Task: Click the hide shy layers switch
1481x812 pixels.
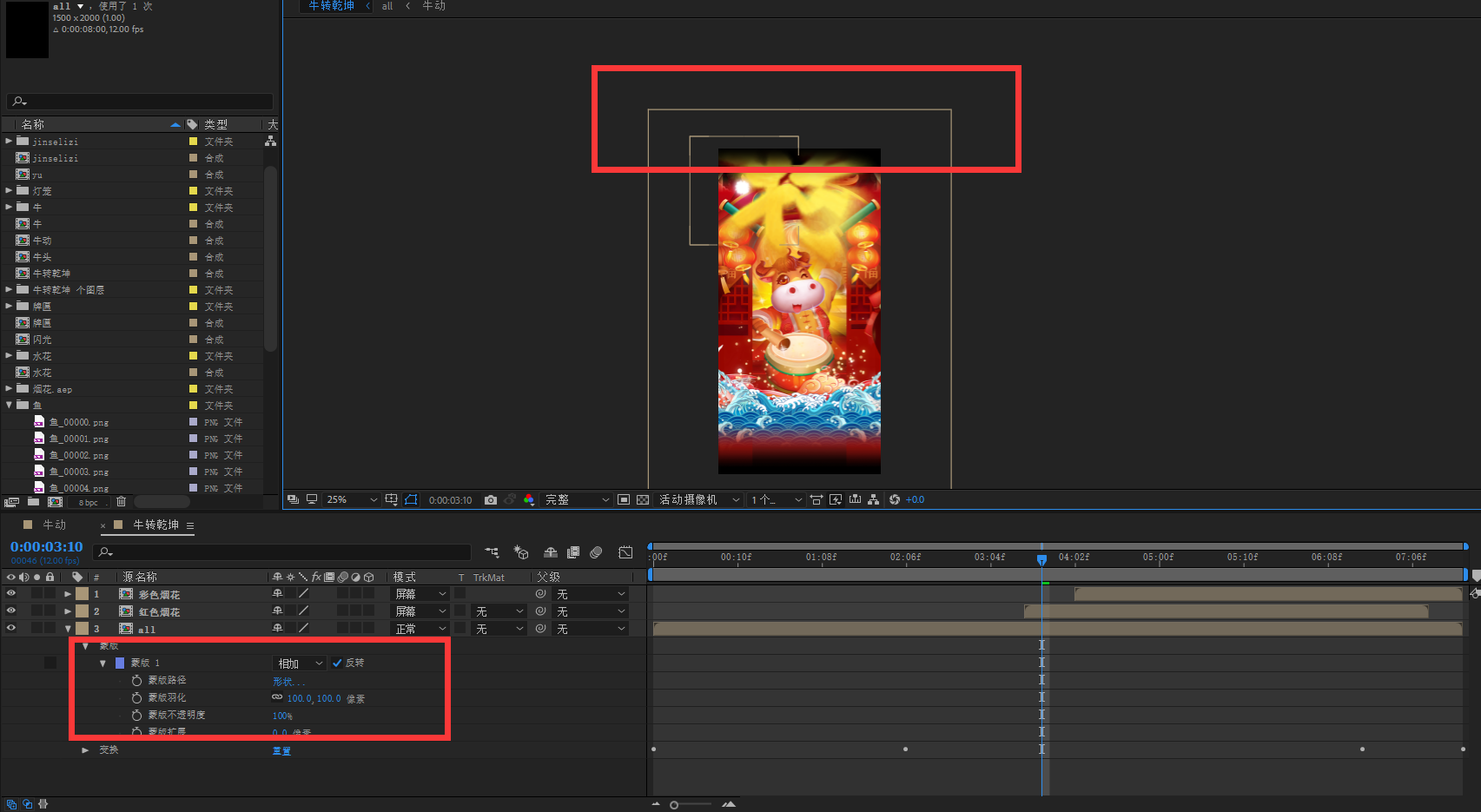Action: pyautogui.click(x=551, y=552)
